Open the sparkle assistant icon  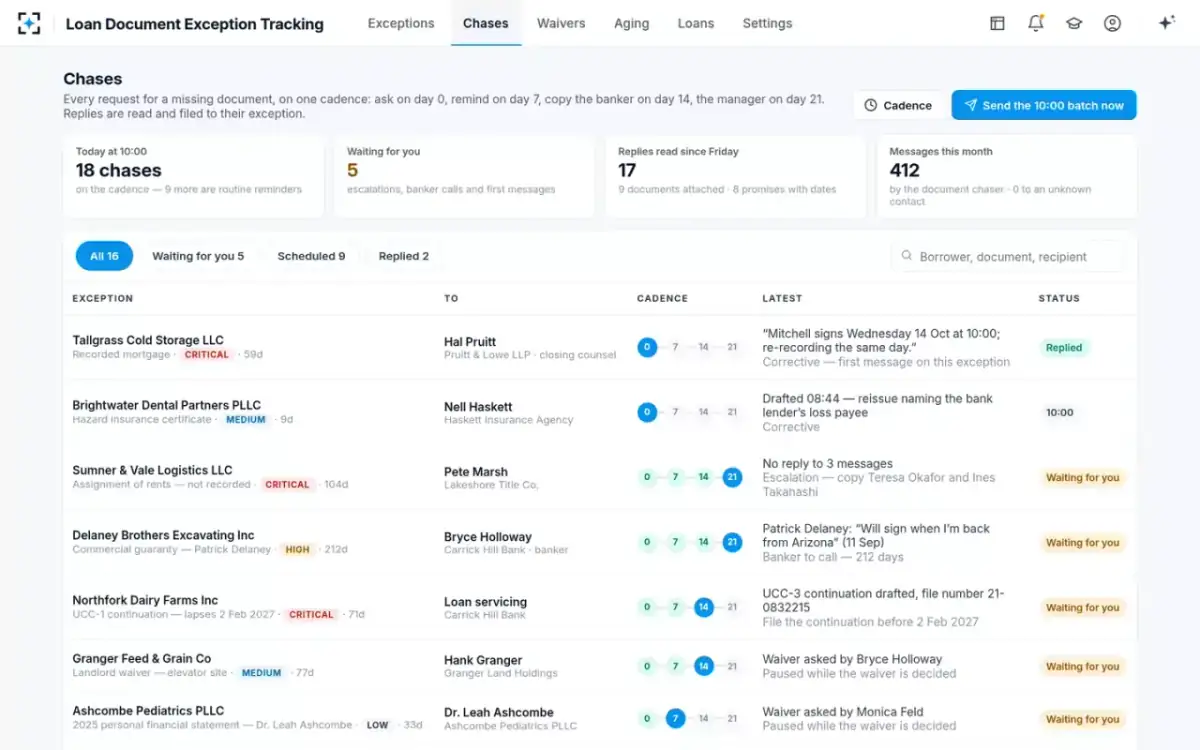point(1166,23)
